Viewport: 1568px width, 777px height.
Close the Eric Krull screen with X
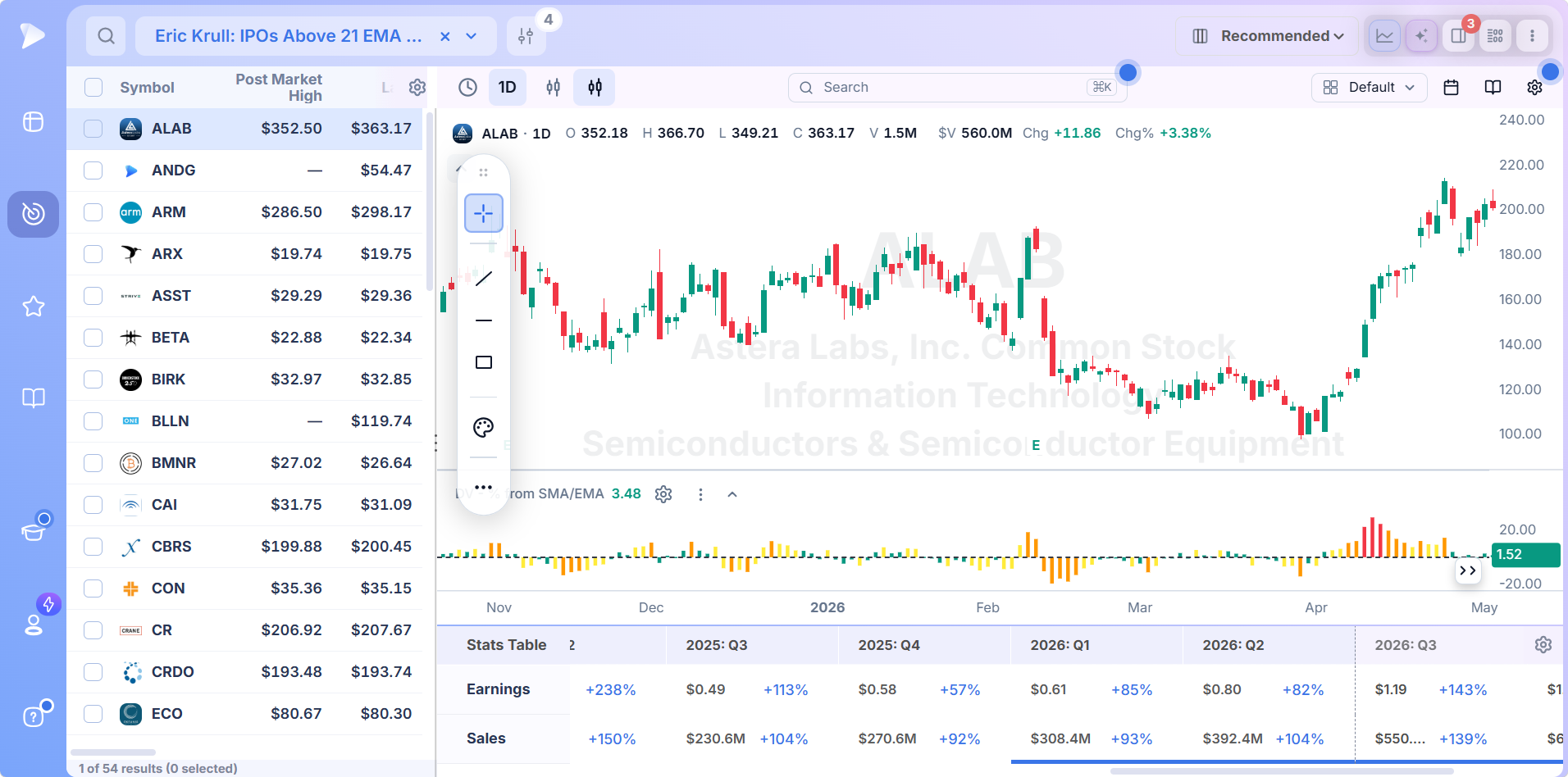[445, 36]
